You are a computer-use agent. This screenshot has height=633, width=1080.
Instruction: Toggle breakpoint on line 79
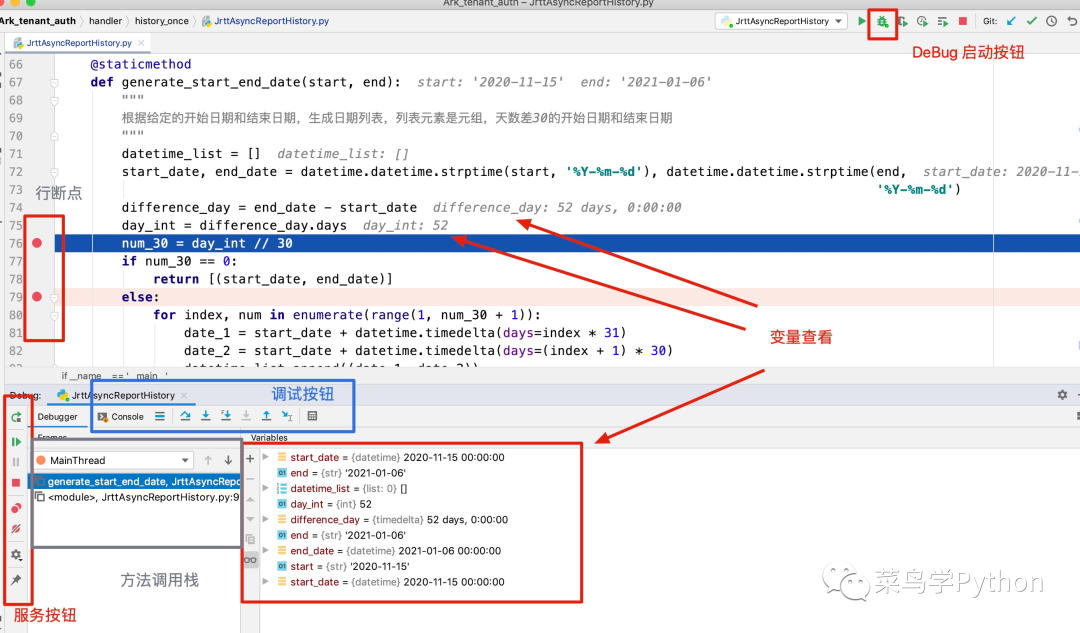tap(37, 297)
